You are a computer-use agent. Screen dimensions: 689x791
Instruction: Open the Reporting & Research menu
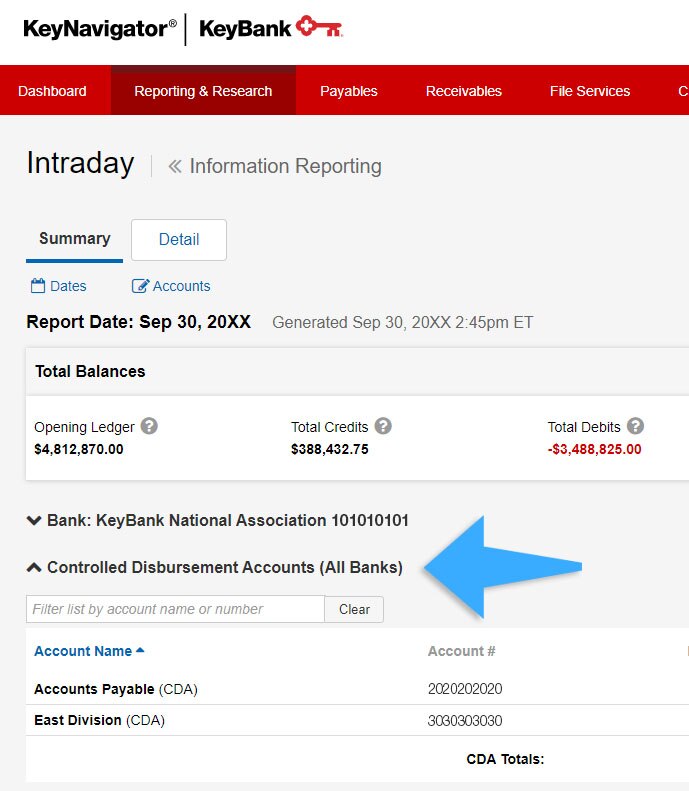pyautogui.click(x=203, y=91)
